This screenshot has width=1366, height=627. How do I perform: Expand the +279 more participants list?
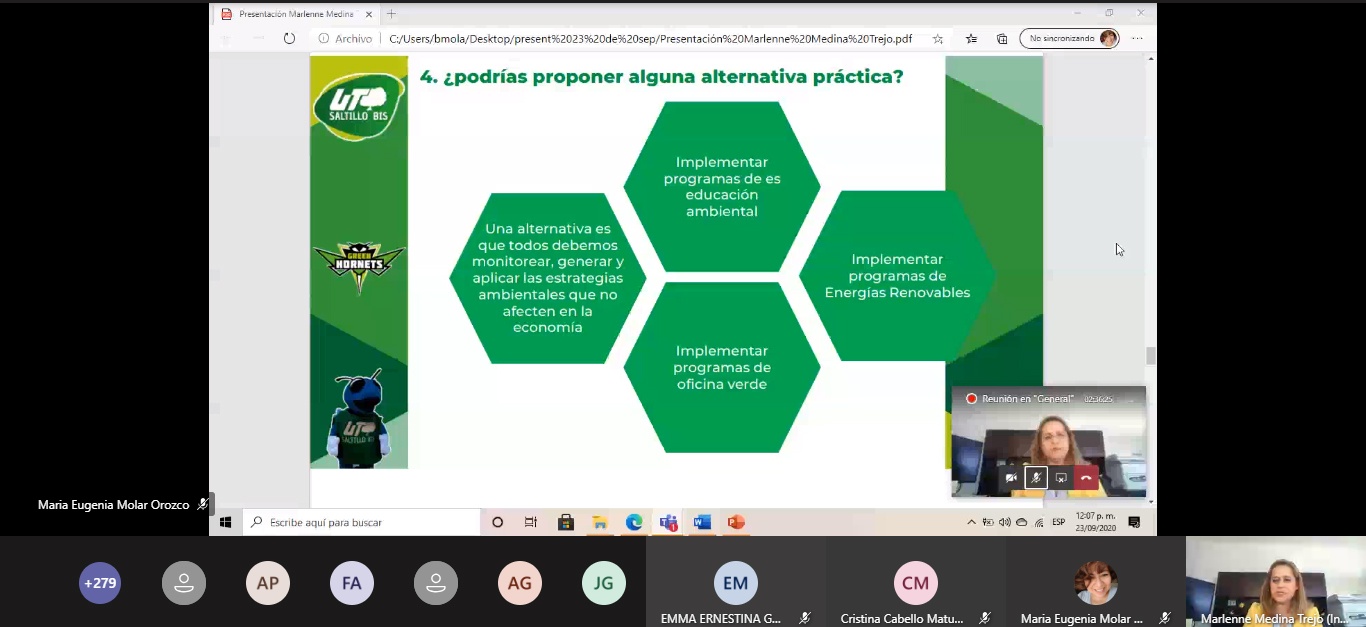(100, 583)
